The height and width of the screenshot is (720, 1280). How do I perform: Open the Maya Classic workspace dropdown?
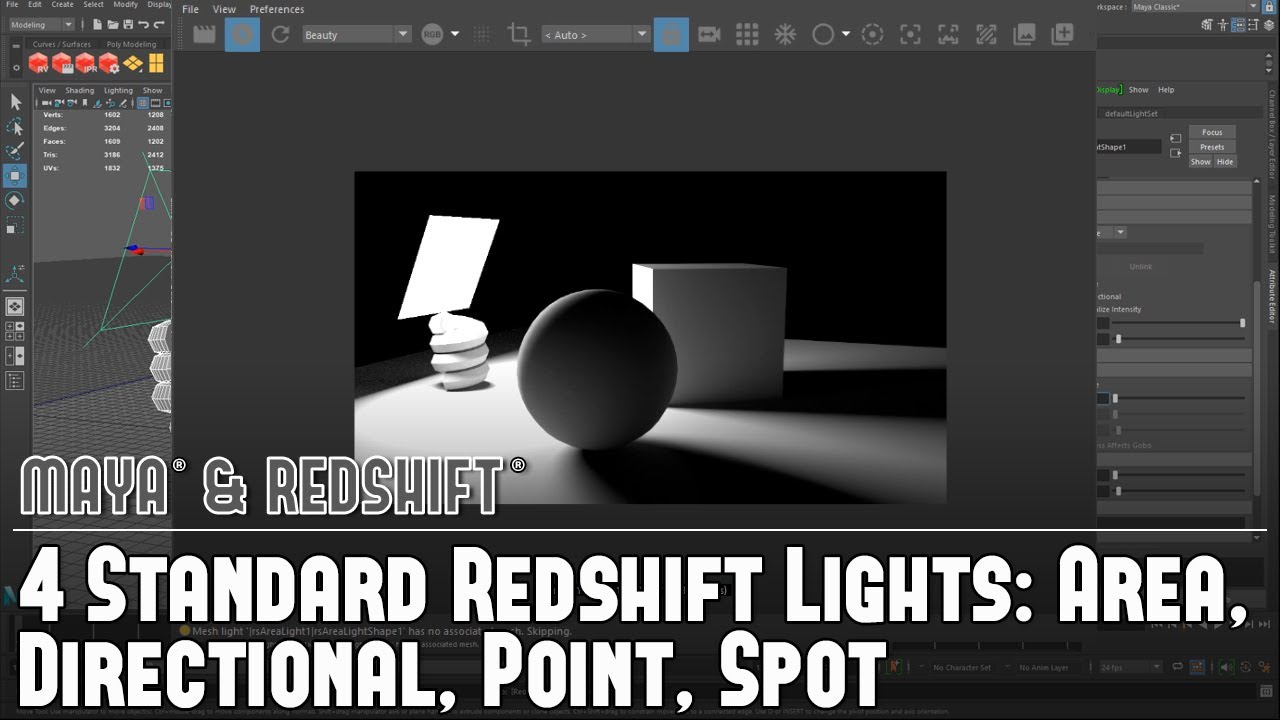pyautogui.click(x=1195, y=7)
